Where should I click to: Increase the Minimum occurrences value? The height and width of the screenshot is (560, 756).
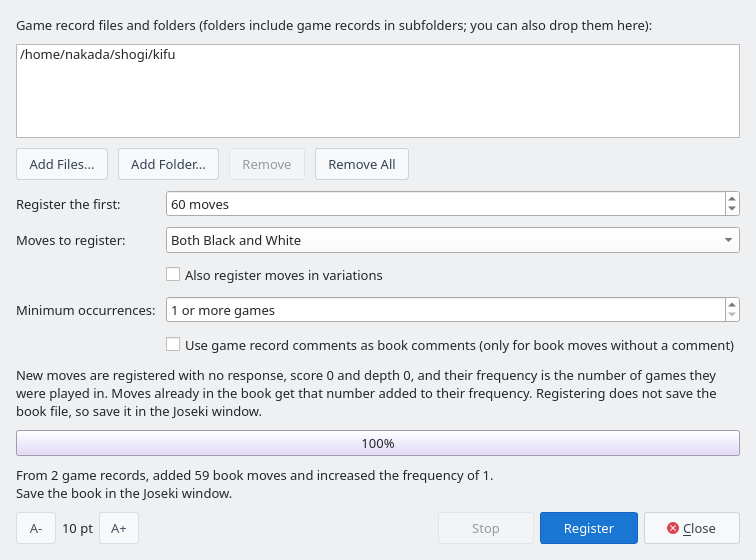pos(732,304)
